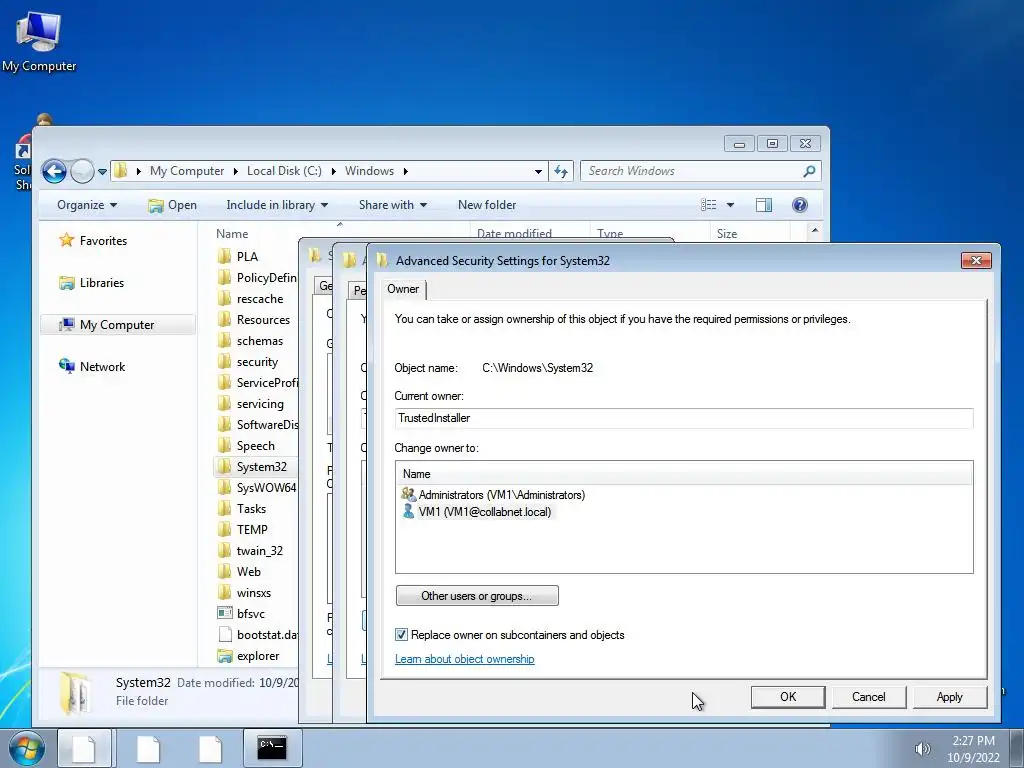Select the Owner tab
The image size is (1024, 768).
pos(403,289)
